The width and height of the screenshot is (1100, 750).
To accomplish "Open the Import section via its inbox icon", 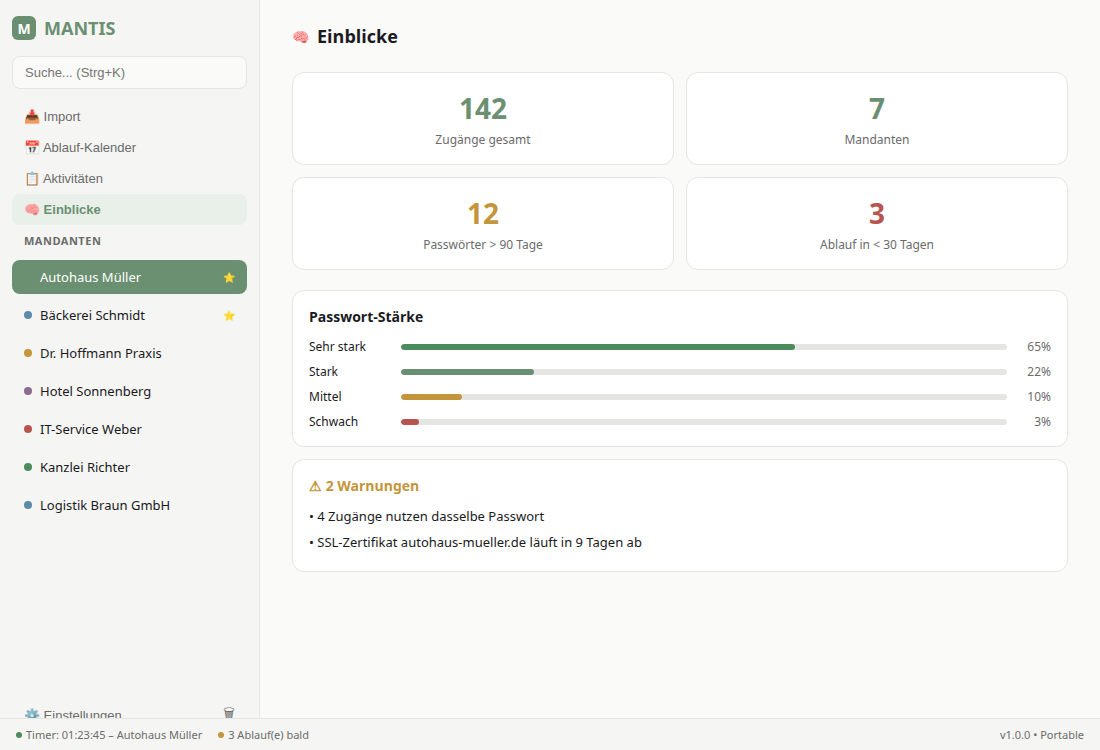I will coord(32,117).
